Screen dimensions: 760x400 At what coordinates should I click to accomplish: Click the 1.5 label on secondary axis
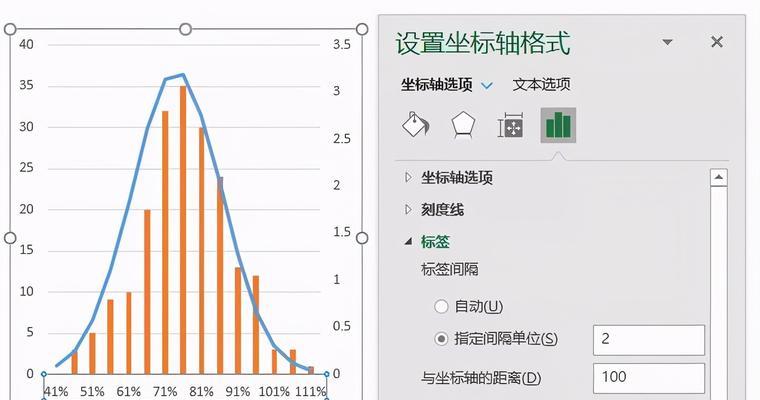341,232
